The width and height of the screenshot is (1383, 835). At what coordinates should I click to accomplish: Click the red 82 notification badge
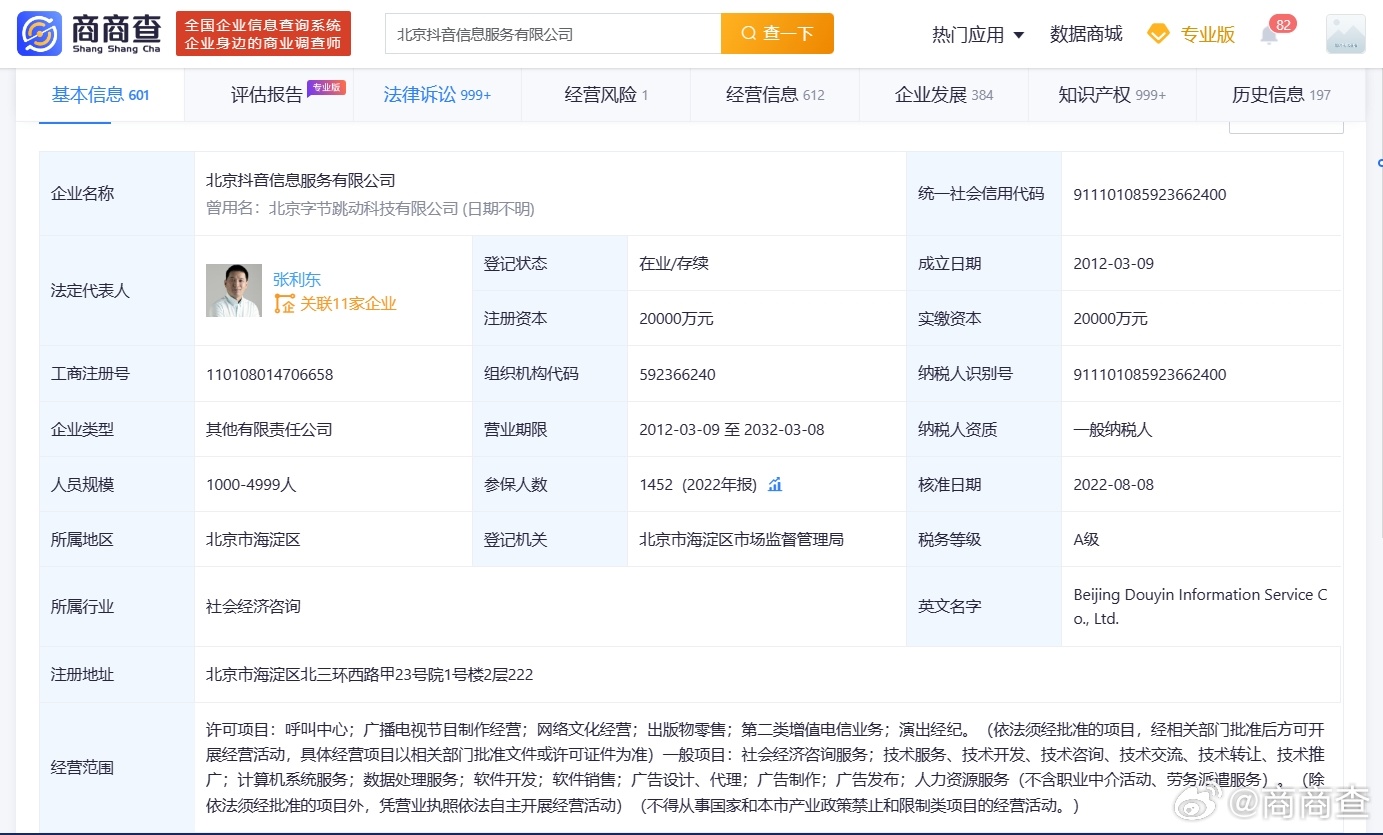(x=1282, y=24)
